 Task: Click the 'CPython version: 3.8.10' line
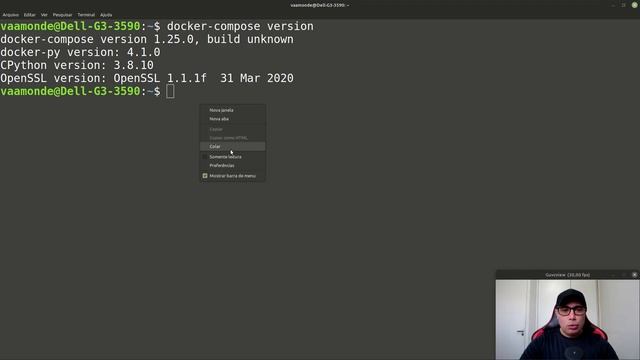coord(77,65)
